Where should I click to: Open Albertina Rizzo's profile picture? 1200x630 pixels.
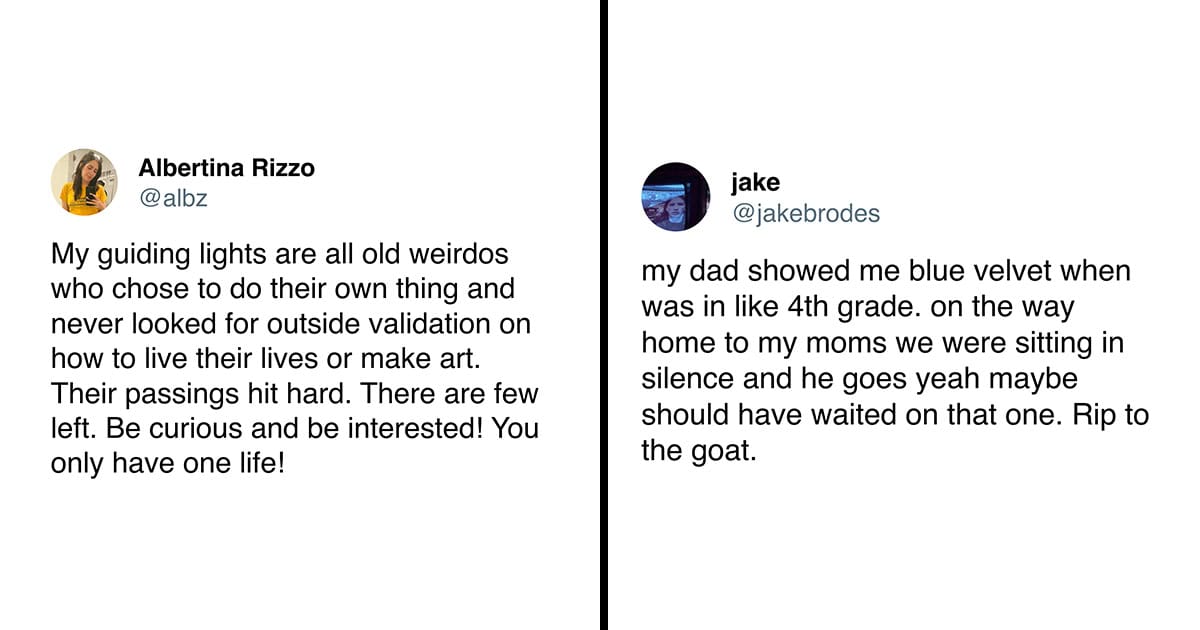click(x=84, y=182)
